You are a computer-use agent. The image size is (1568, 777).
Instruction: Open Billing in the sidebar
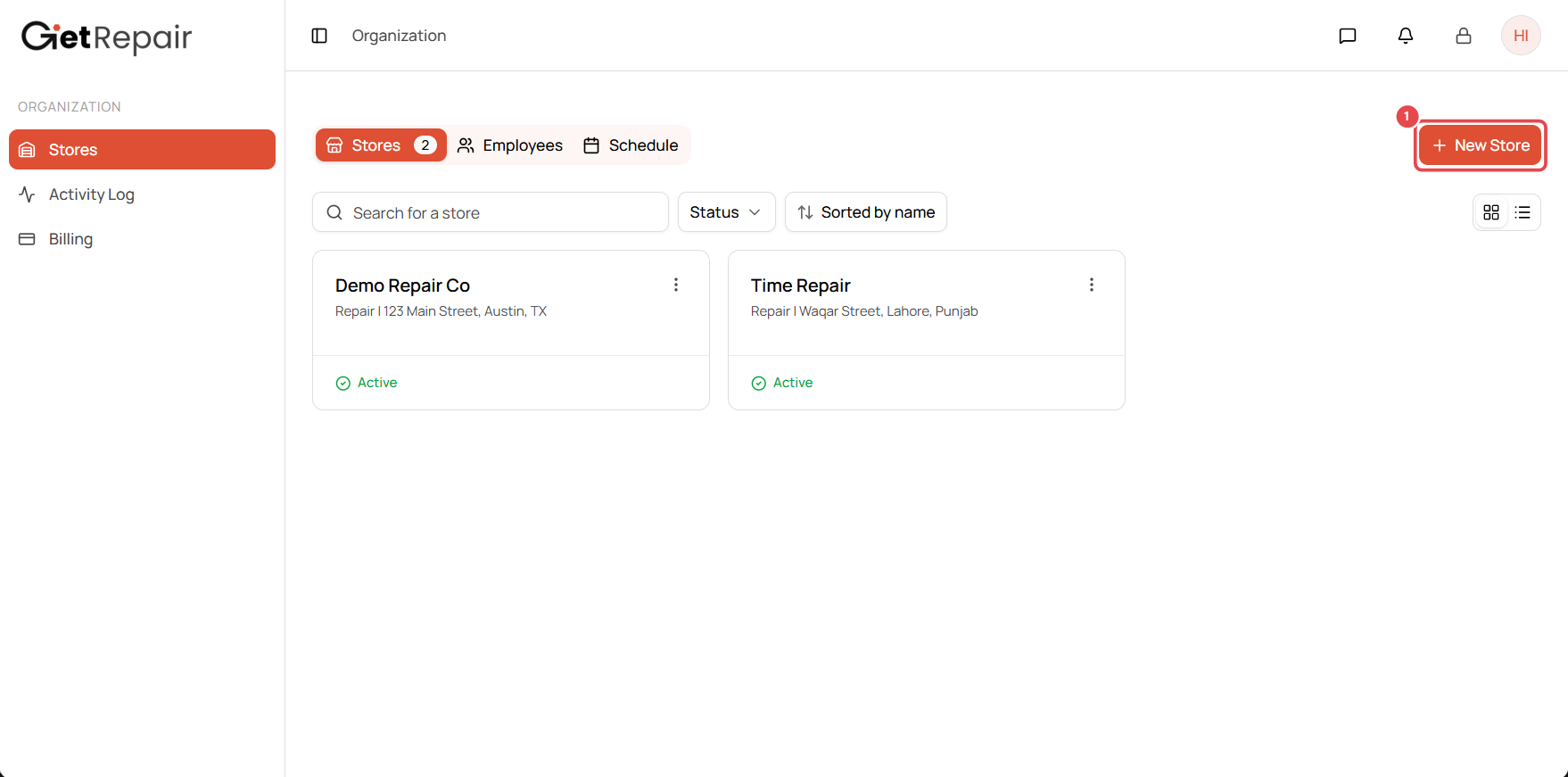(x=142, y=239)
